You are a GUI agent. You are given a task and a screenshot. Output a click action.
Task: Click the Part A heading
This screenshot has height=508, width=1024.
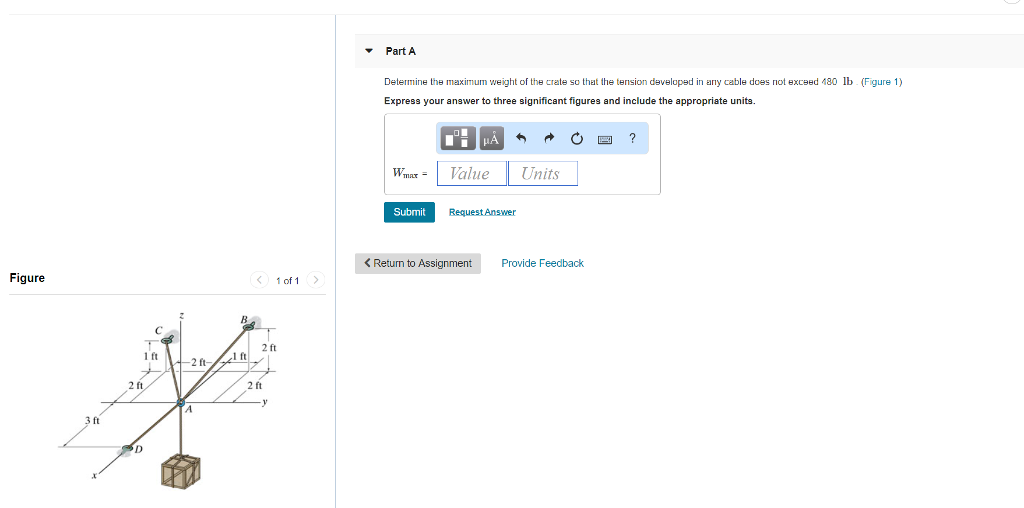click(400, 51)
